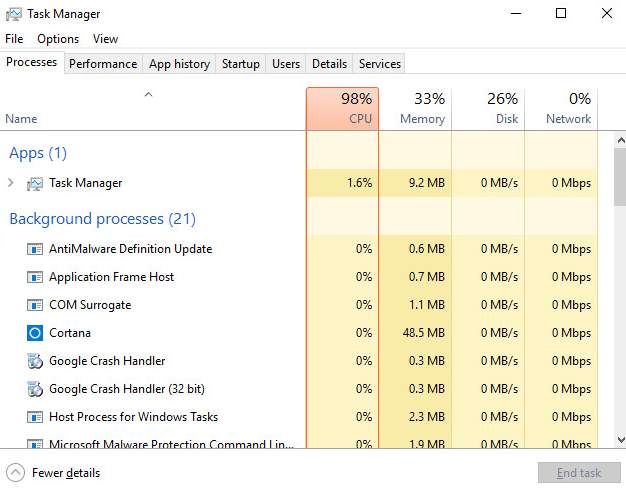The width and height of the screenshot is (626, 491).
Task: Open the File menu
Action: [x=14, y=39]
